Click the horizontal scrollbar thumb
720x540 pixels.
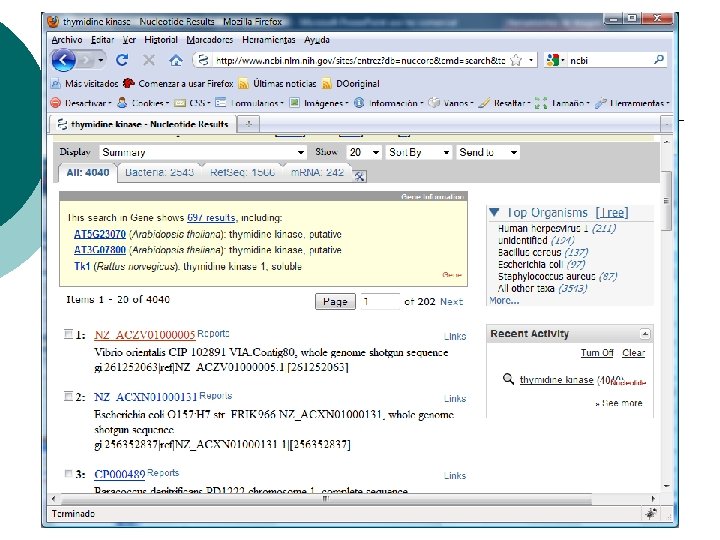point(326,498)
